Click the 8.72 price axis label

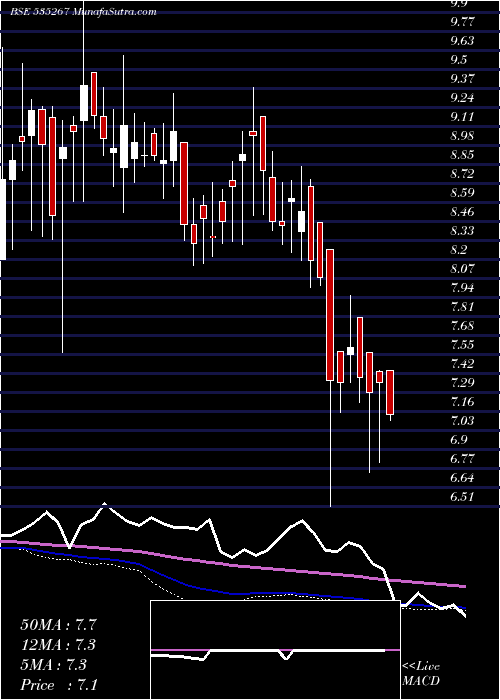coord(462,174)
